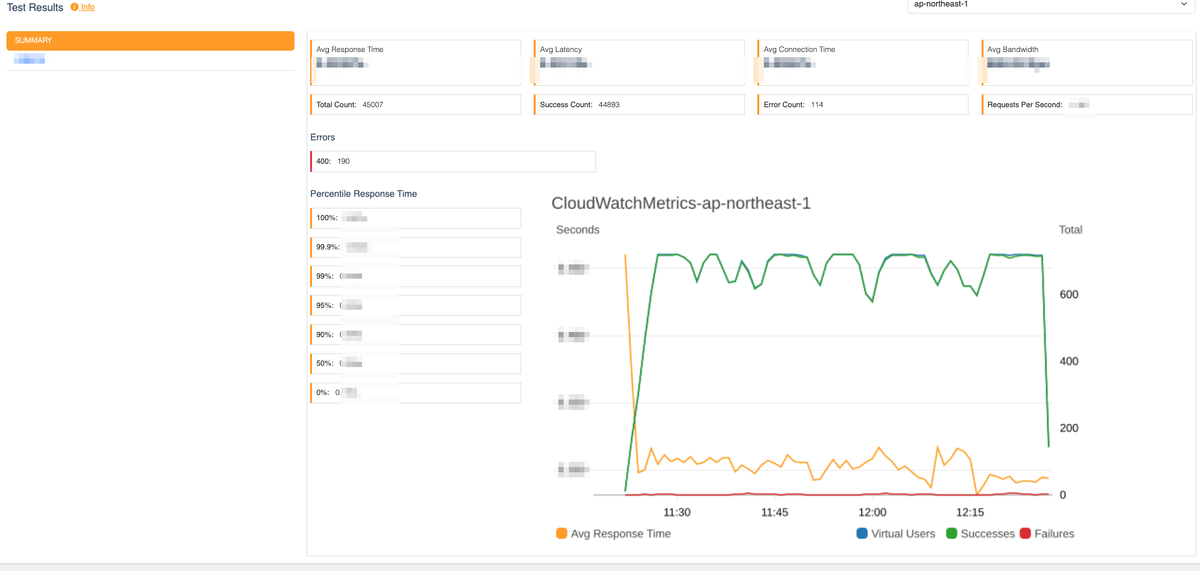
Task: Select the SUMMARY tab in the sidebar
Action: tap(150, 41)
